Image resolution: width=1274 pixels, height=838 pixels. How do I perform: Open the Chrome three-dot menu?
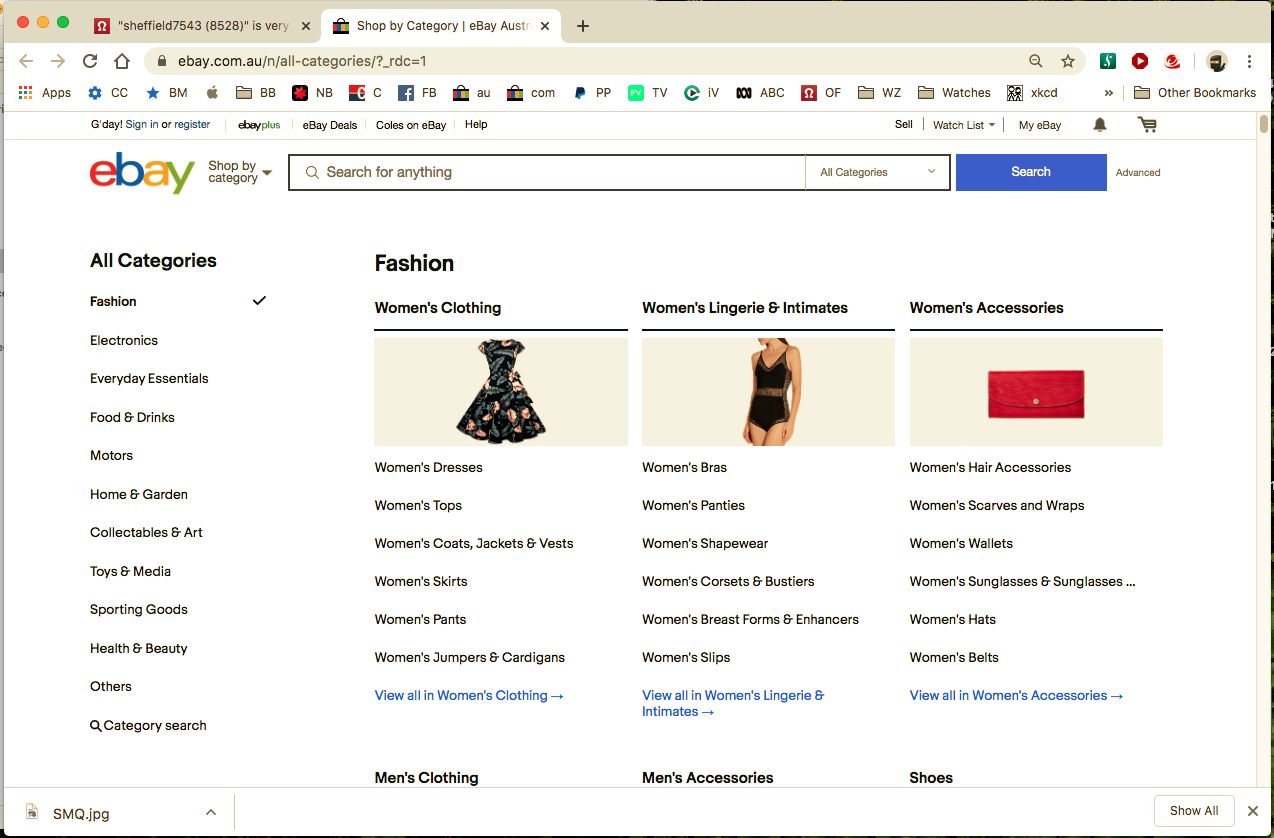(x=1249, y=61)
